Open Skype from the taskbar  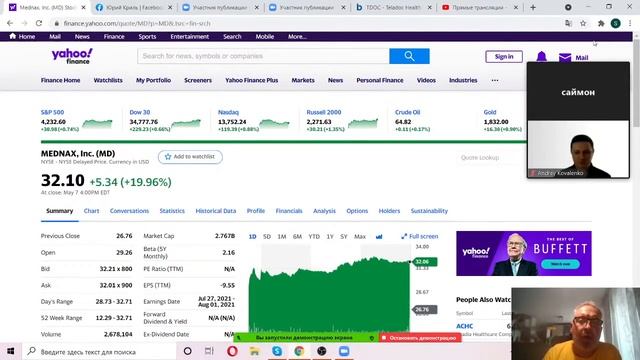[277, 351]
